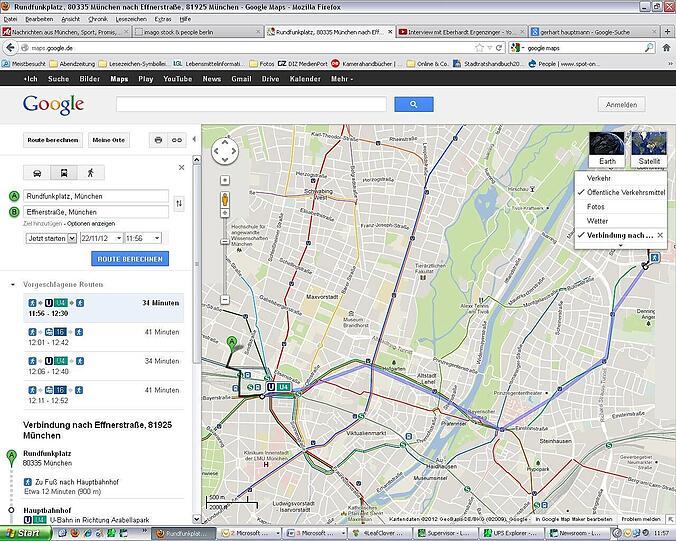676x541 pixels.
Task: Open Newsroom taskbar item
Action: coord(579,534)
